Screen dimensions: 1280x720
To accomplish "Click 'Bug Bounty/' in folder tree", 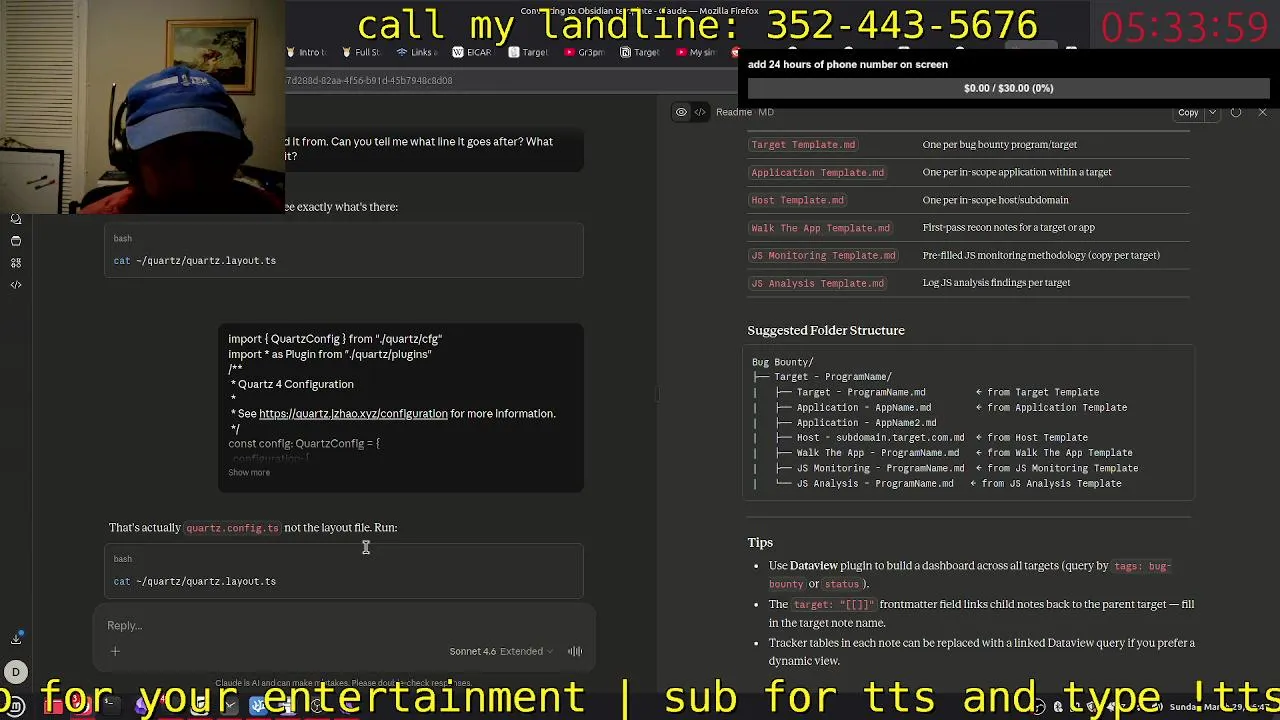I will coord(783,362).
